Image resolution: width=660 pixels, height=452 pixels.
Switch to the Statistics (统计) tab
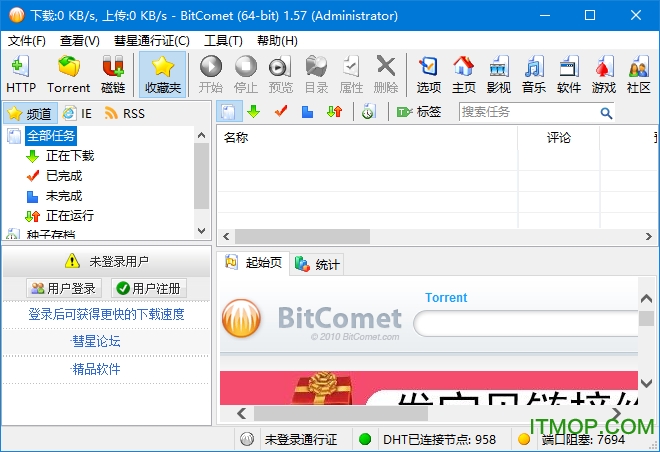pos(318,264)
